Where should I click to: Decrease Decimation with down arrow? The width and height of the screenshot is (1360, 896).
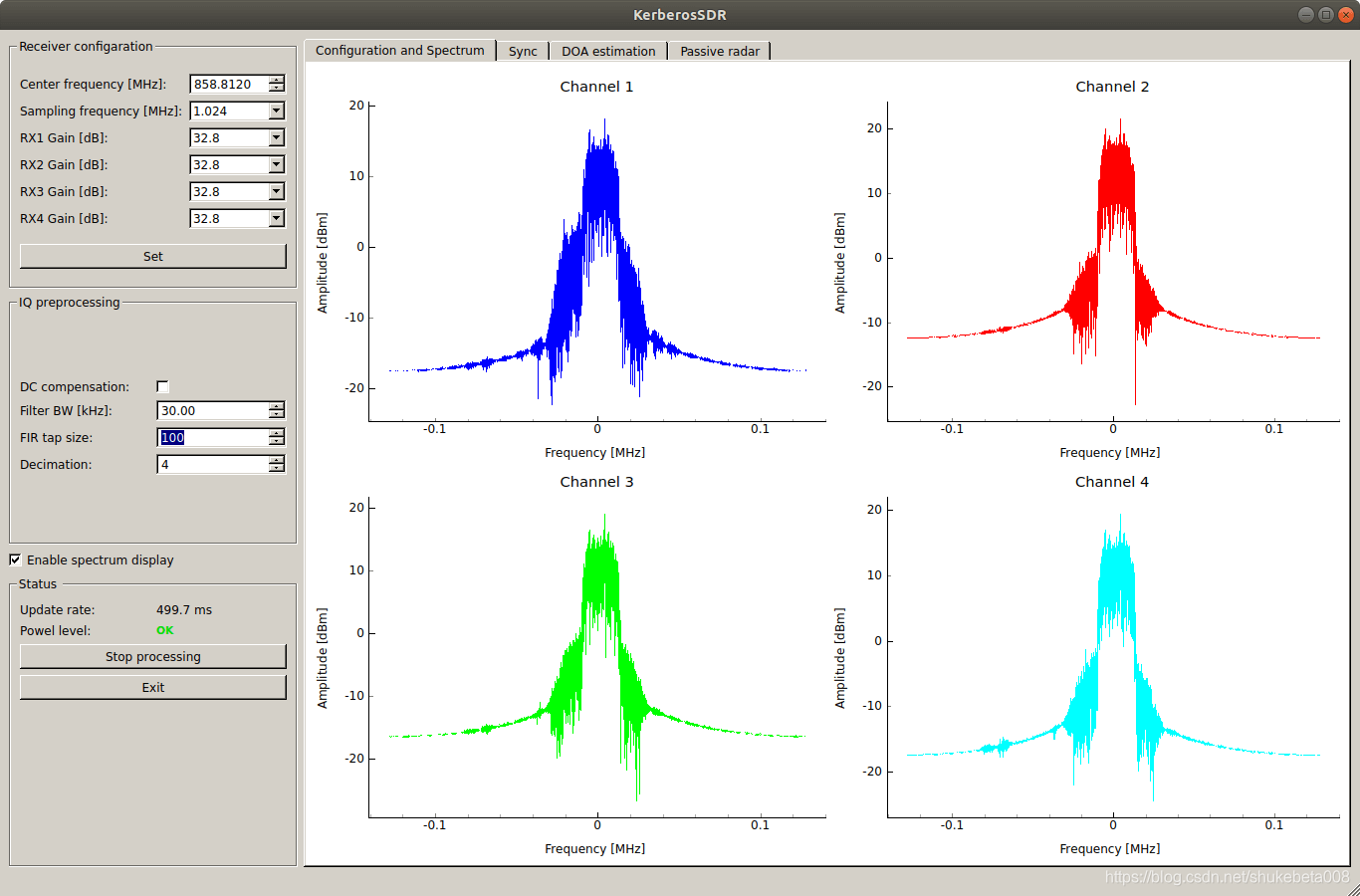pyautogui.click(x=277, y=469)
